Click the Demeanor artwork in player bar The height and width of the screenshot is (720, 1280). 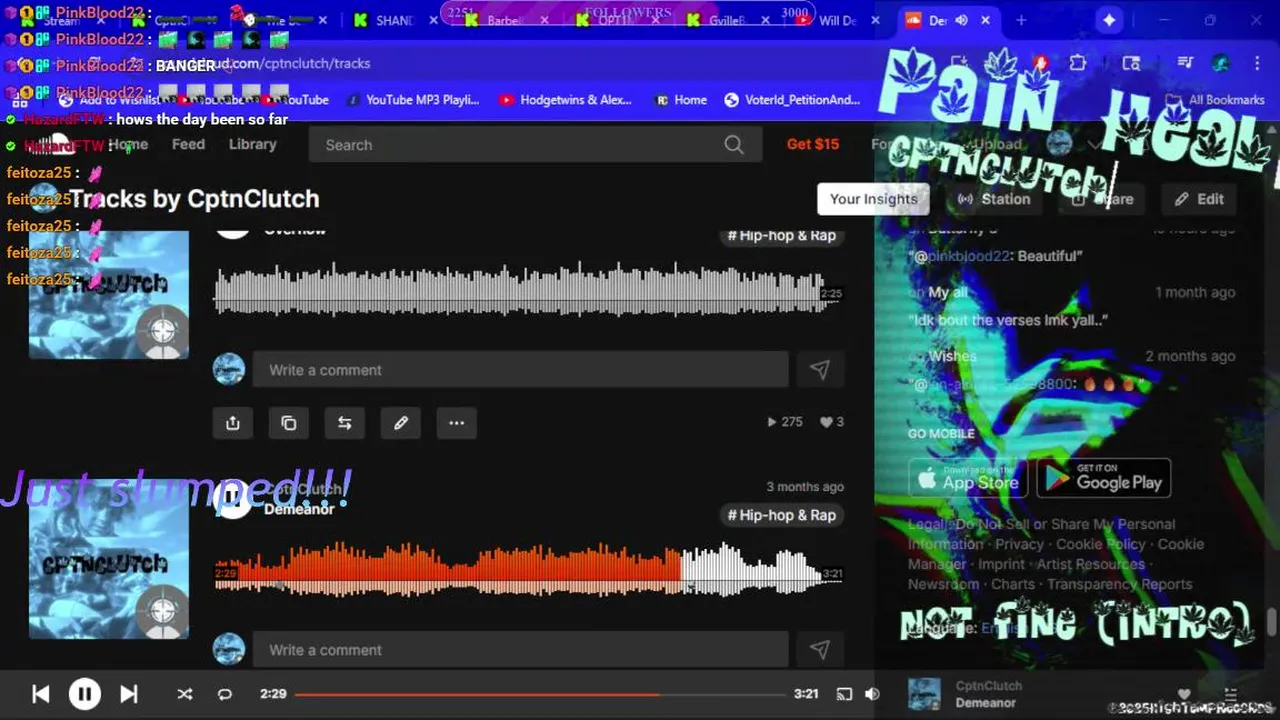click(924, 694)
